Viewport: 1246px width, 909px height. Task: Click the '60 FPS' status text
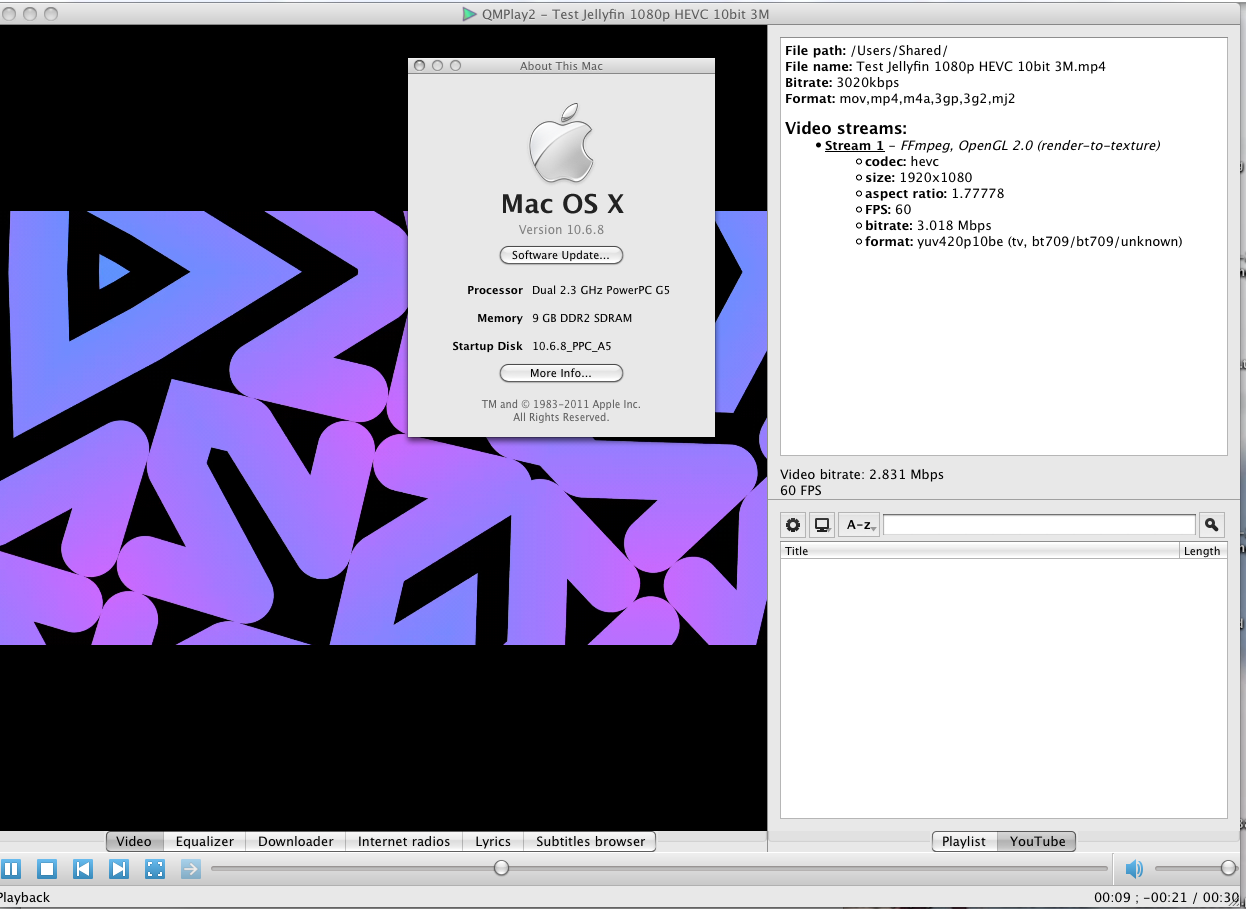(x=801, y=490)
